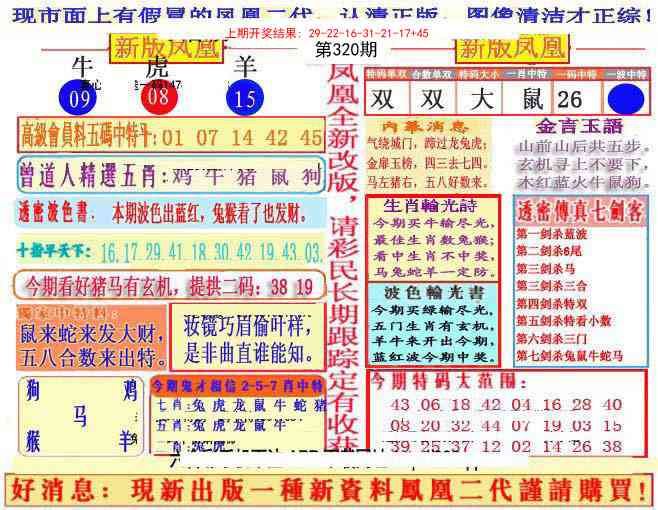Click the 金言玉語 heading
Viewport: 658px width, 510px height.
pyautogui.click(x=578, y=127)
